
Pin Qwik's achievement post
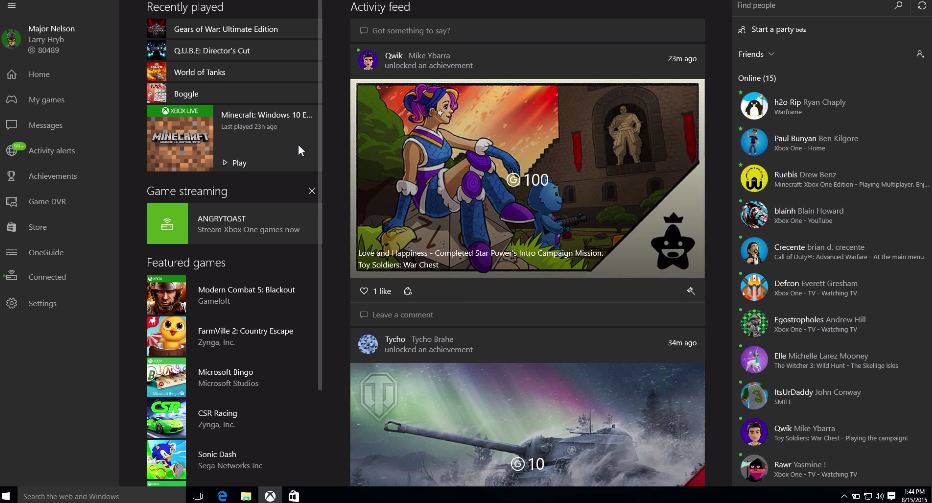690,291
